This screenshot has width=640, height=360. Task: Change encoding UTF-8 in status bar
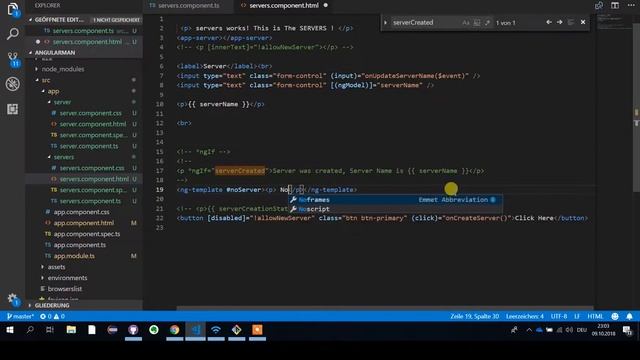tap(559, 316)
